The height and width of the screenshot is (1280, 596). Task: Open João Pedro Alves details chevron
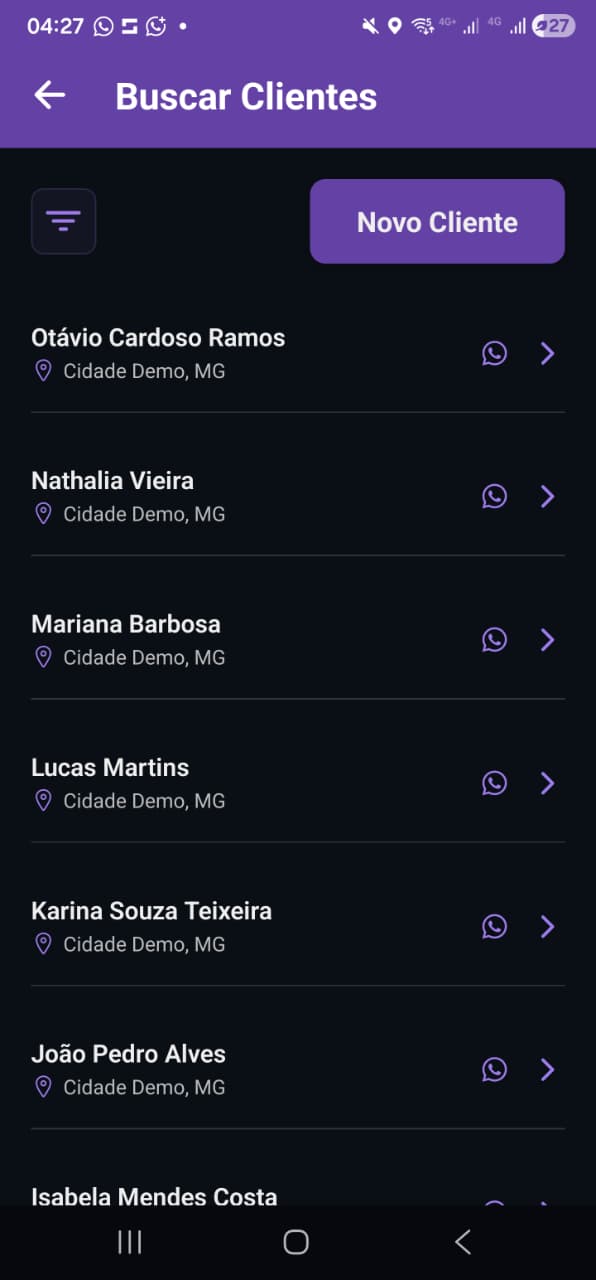(x=548, y=1069)
